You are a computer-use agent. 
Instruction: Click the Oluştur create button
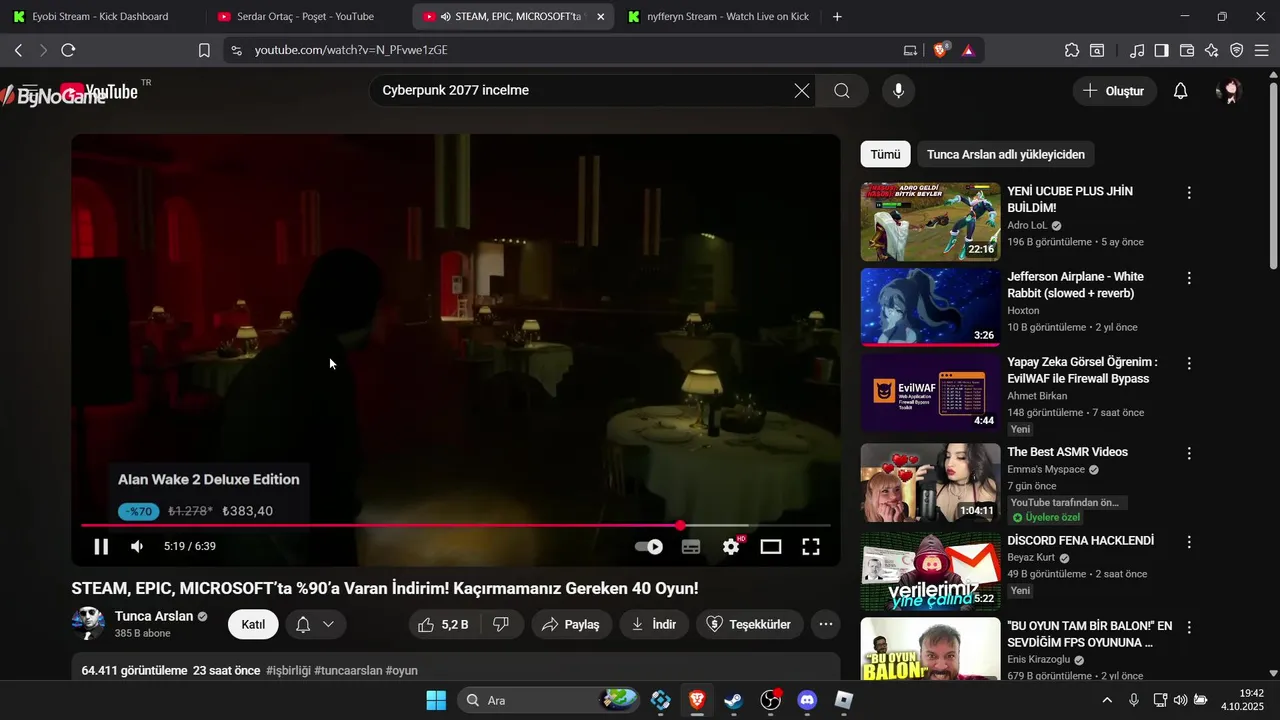tap(1114, 91)
